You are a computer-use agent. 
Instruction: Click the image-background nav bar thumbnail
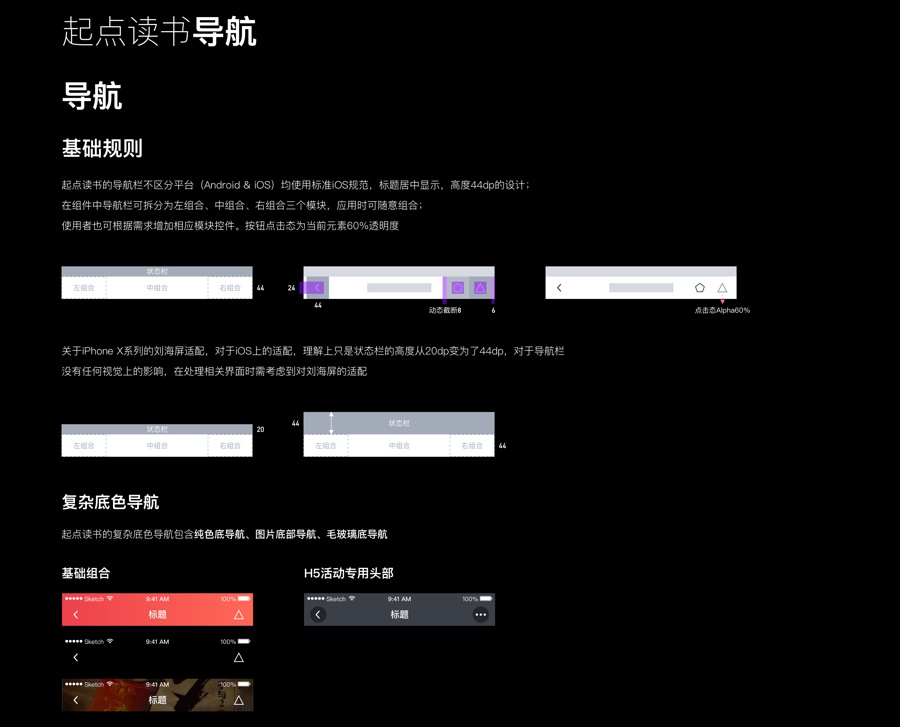tap(157, 695)
